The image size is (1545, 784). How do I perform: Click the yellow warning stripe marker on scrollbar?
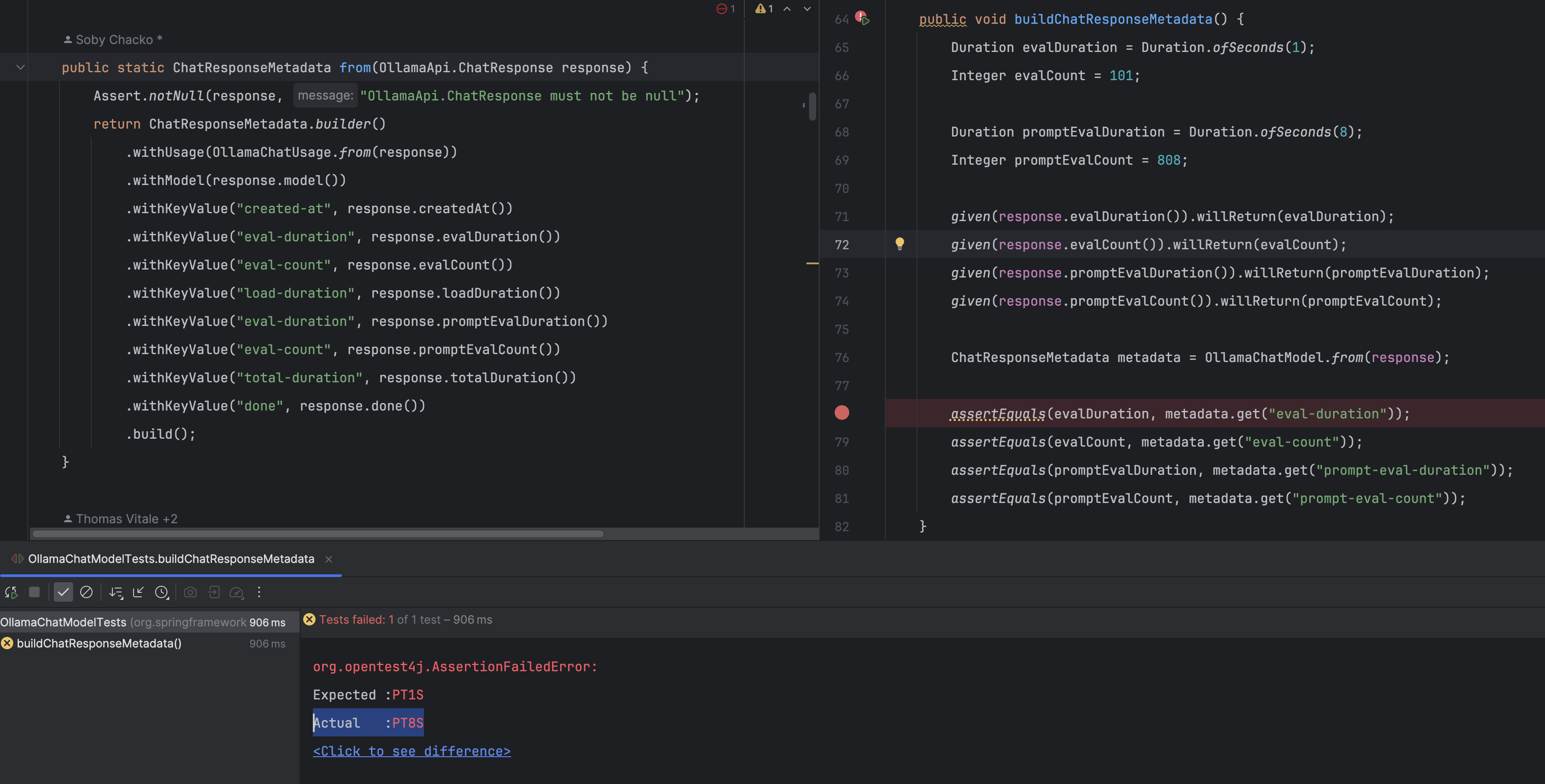812,263
